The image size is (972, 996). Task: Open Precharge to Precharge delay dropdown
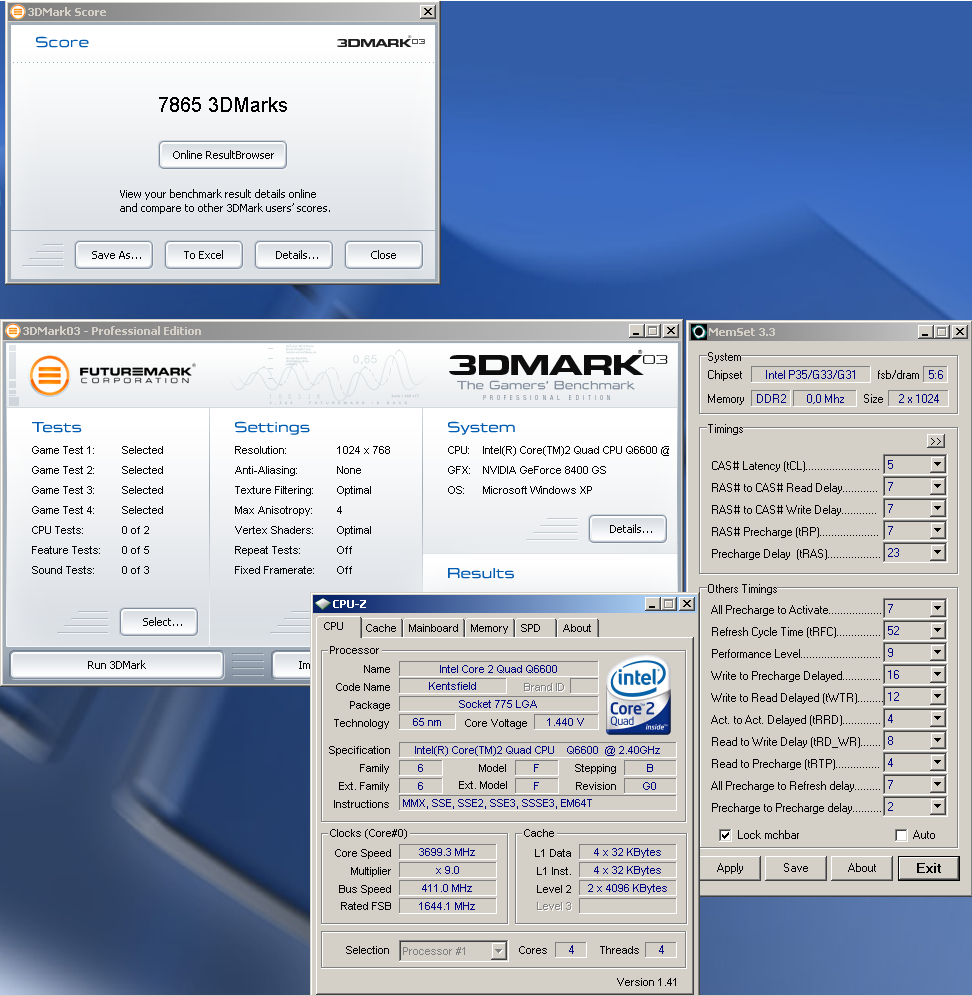(937, 807)
